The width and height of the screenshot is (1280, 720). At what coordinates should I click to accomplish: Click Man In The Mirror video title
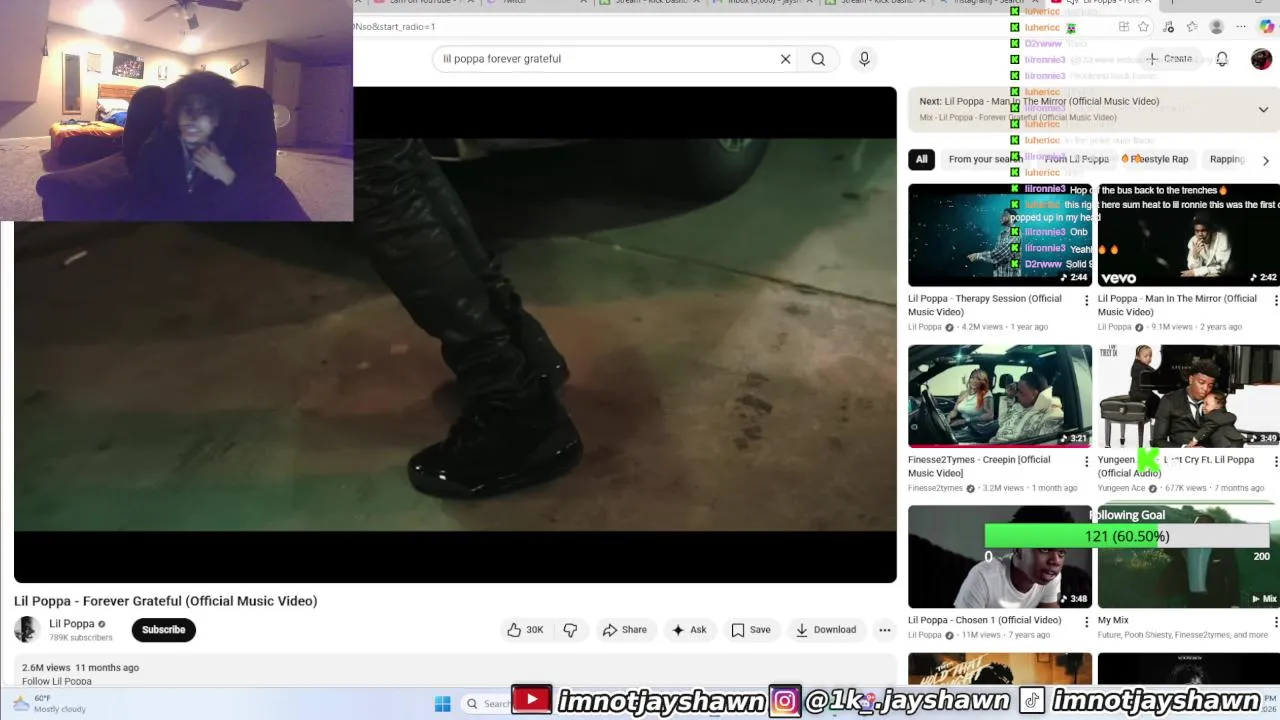tap(1177, 305)
